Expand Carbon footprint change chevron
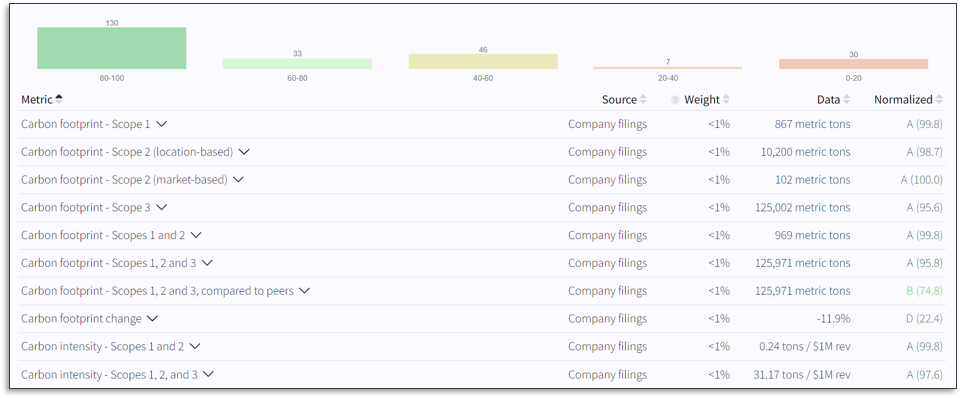This screenshot has width=960, height=398. tap(152, 318)
